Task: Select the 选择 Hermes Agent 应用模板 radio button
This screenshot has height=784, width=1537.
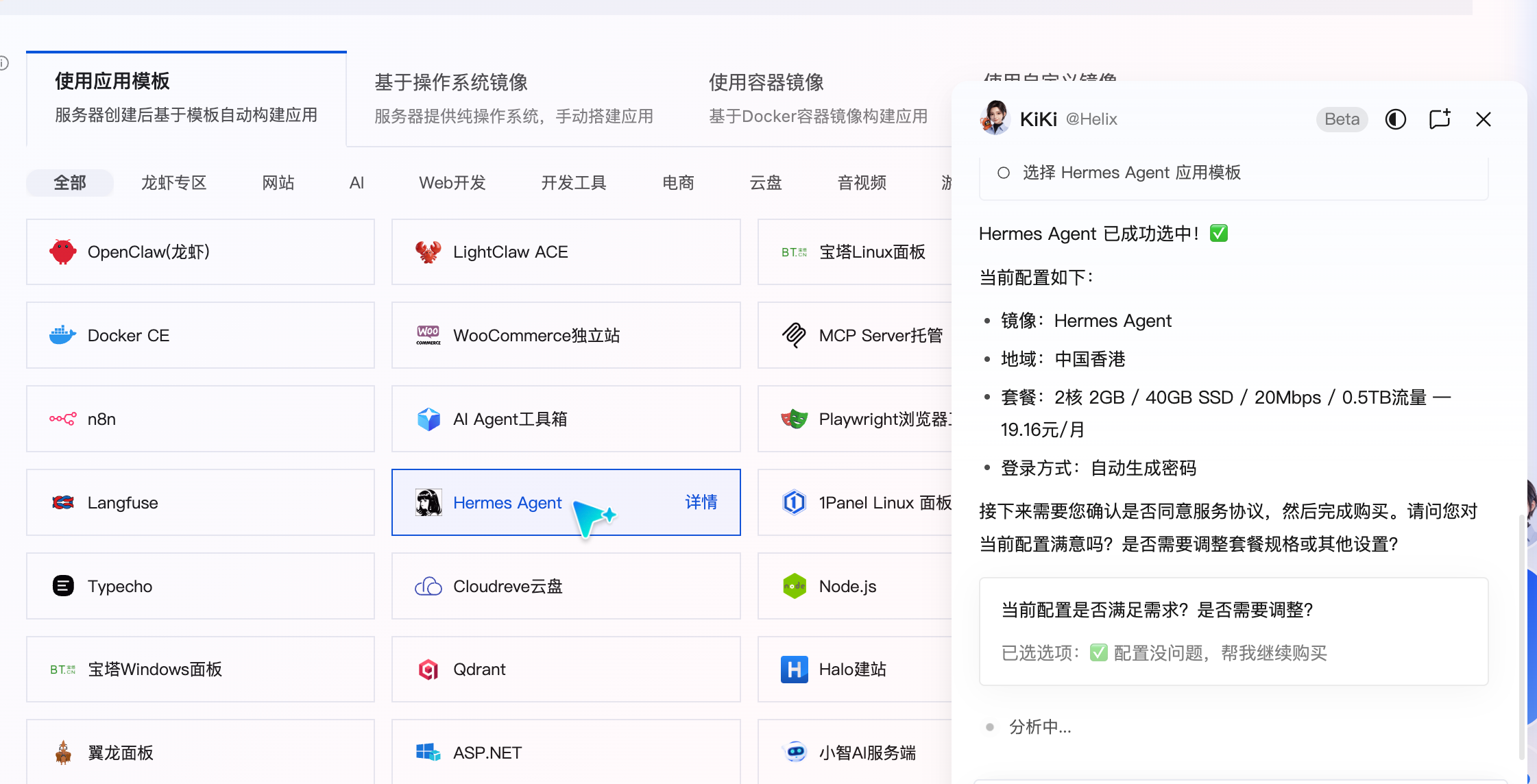Action: coord(1004,173)
